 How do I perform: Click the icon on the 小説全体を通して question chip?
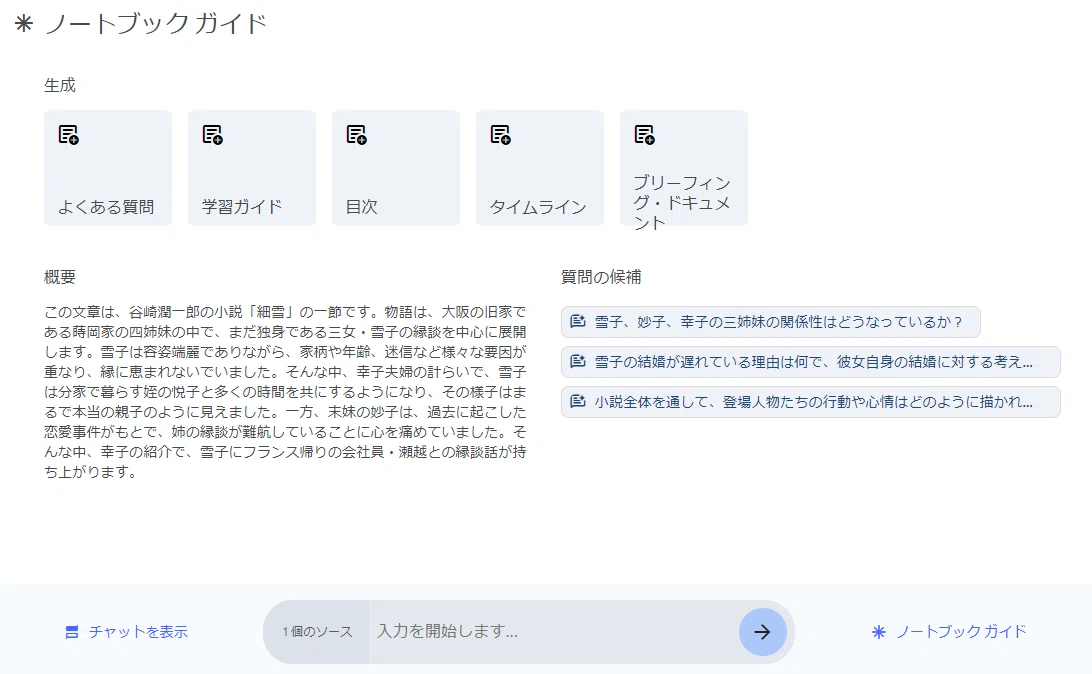(578, 402)
